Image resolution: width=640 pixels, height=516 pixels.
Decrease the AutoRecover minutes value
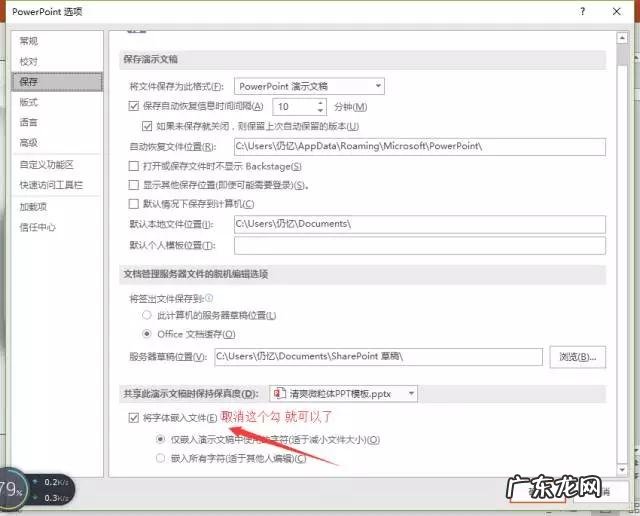320,111
